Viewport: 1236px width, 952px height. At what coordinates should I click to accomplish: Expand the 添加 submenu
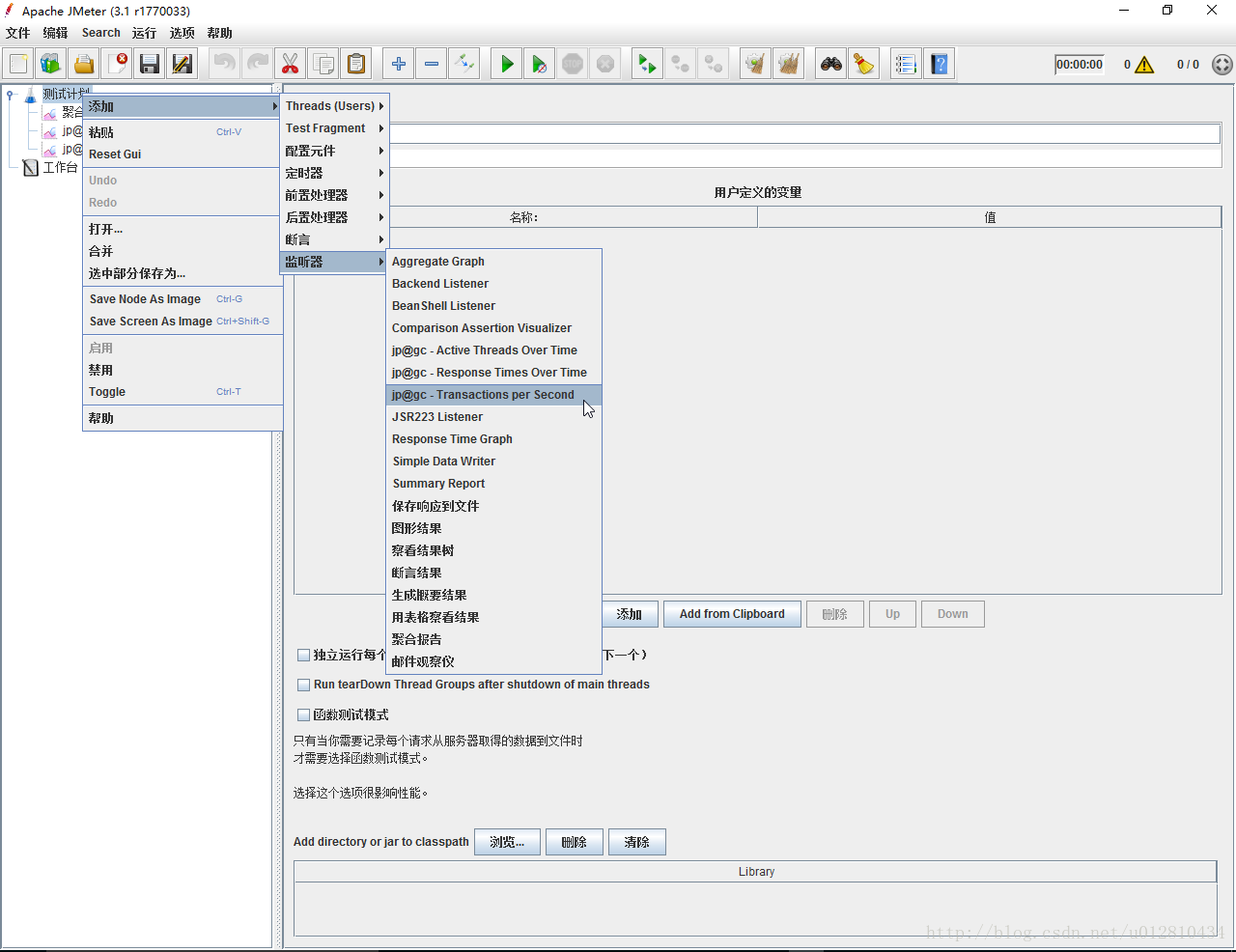pos(182,106)
